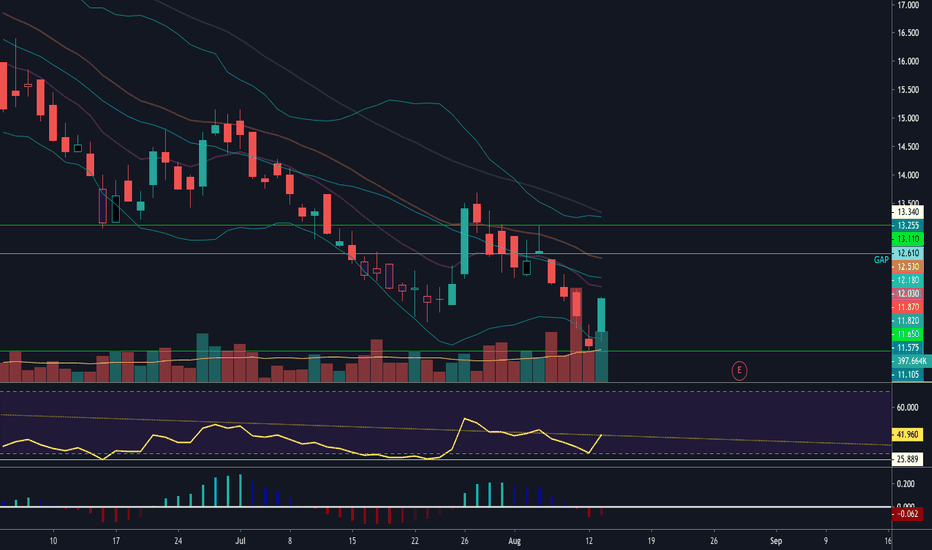Select the 13.255 price tag
The height and width of the screenshot is (550, 932).
pyautogui.click(x=908, y=225)
